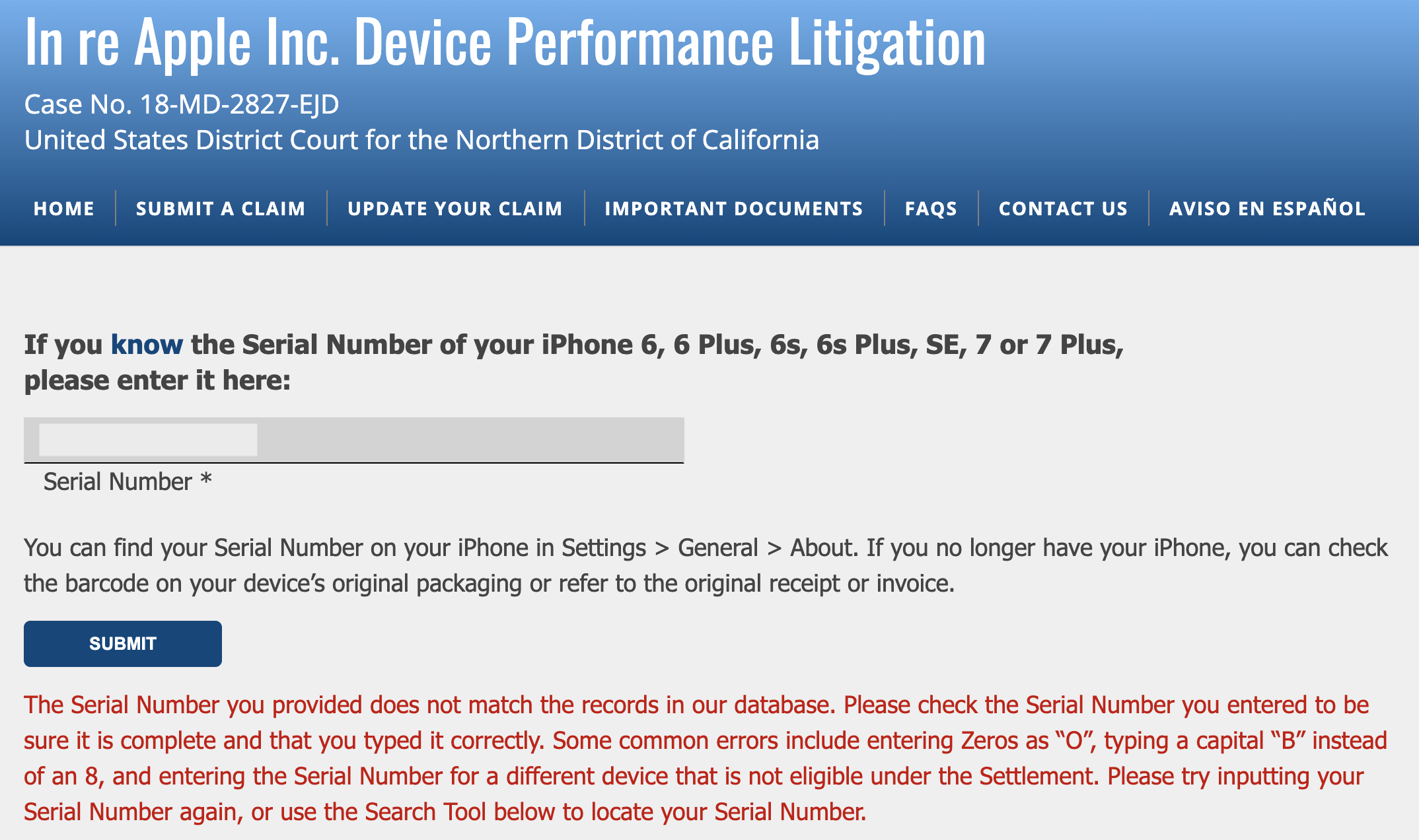Click the red serial number error message
This screenshot has height=840, width=1419.
[x=706, y=758]
